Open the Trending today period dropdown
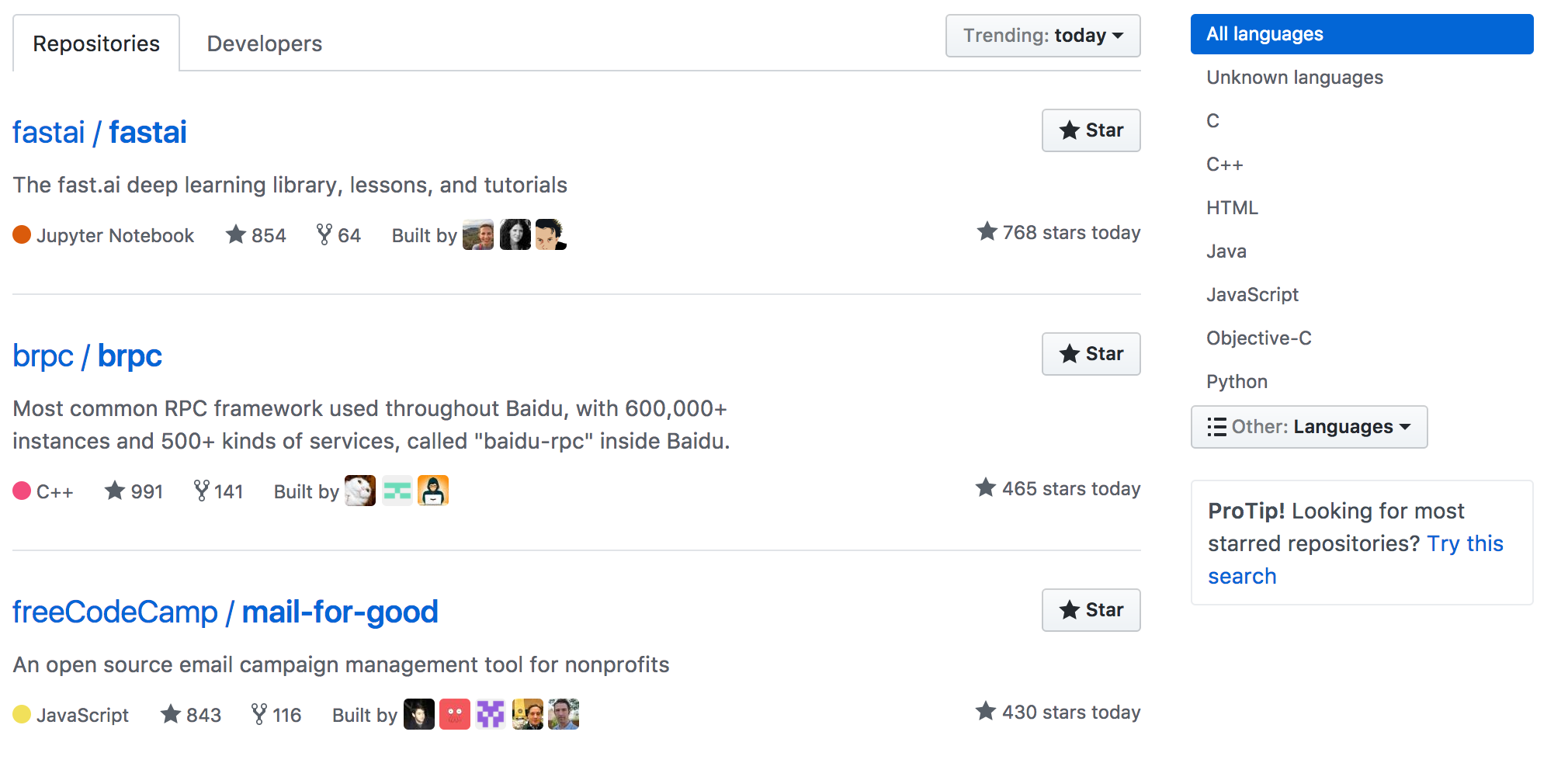The height and width of the screenshot is (770, 1568). (1042, 36)
